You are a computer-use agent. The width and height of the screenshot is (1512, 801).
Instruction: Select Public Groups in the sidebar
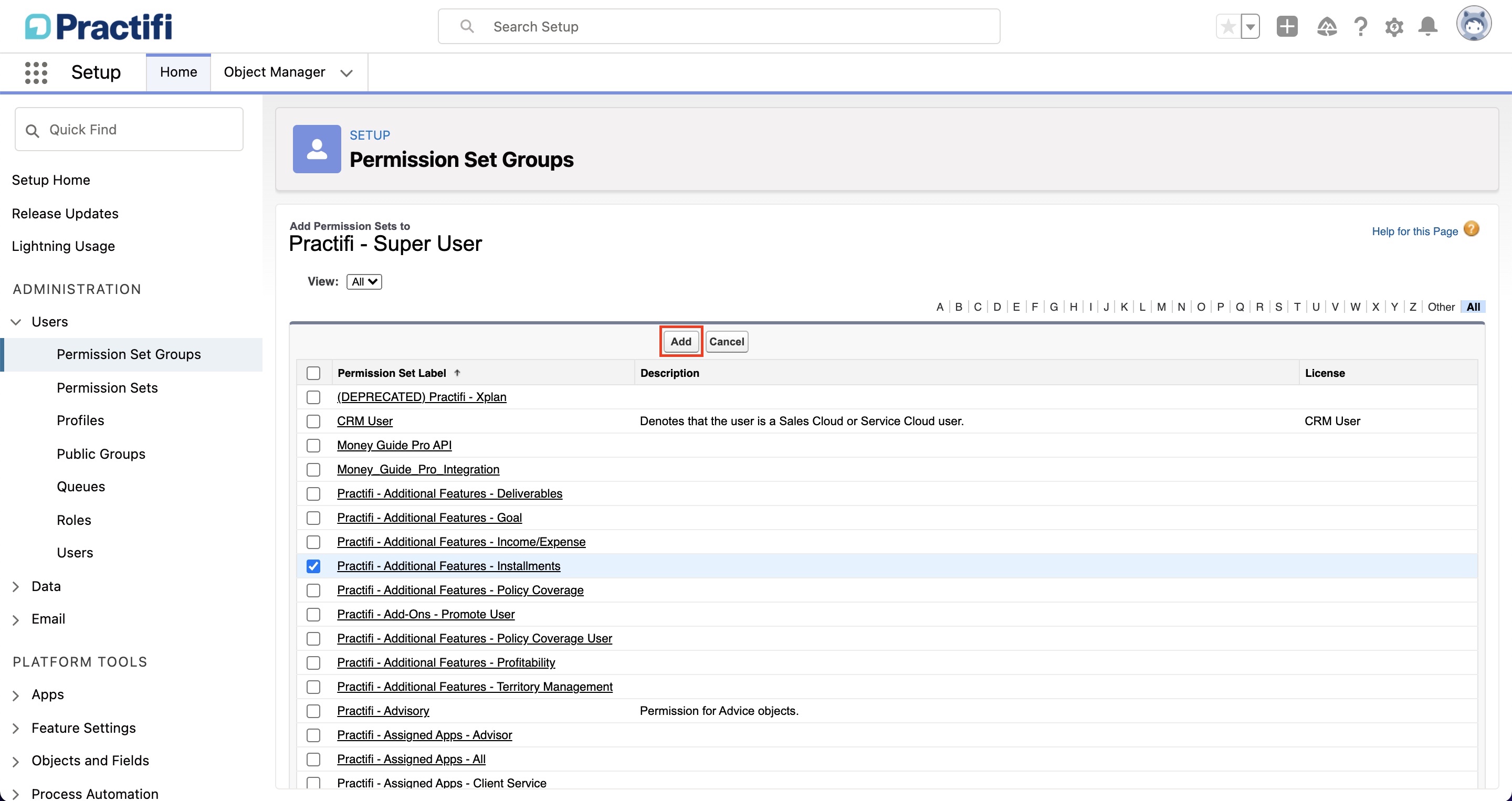click(101, 454)
